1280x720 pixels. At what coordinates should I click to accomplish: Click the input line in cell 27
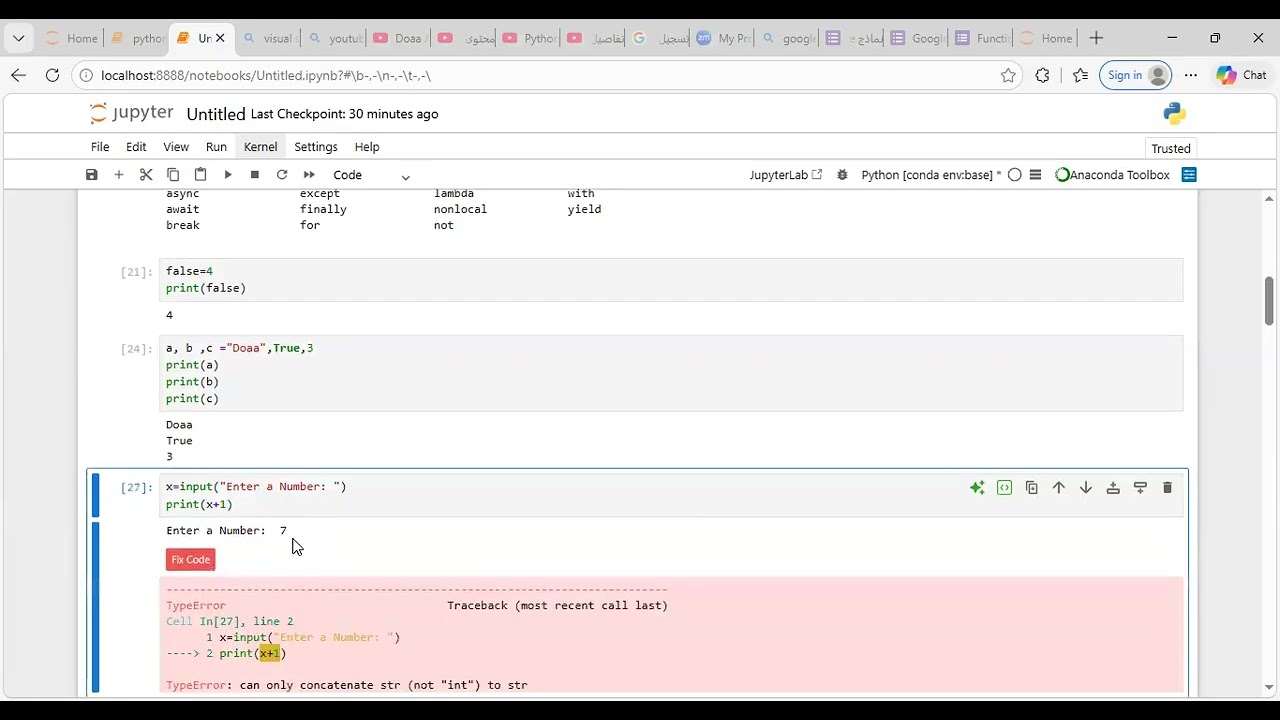coord(256,487)
